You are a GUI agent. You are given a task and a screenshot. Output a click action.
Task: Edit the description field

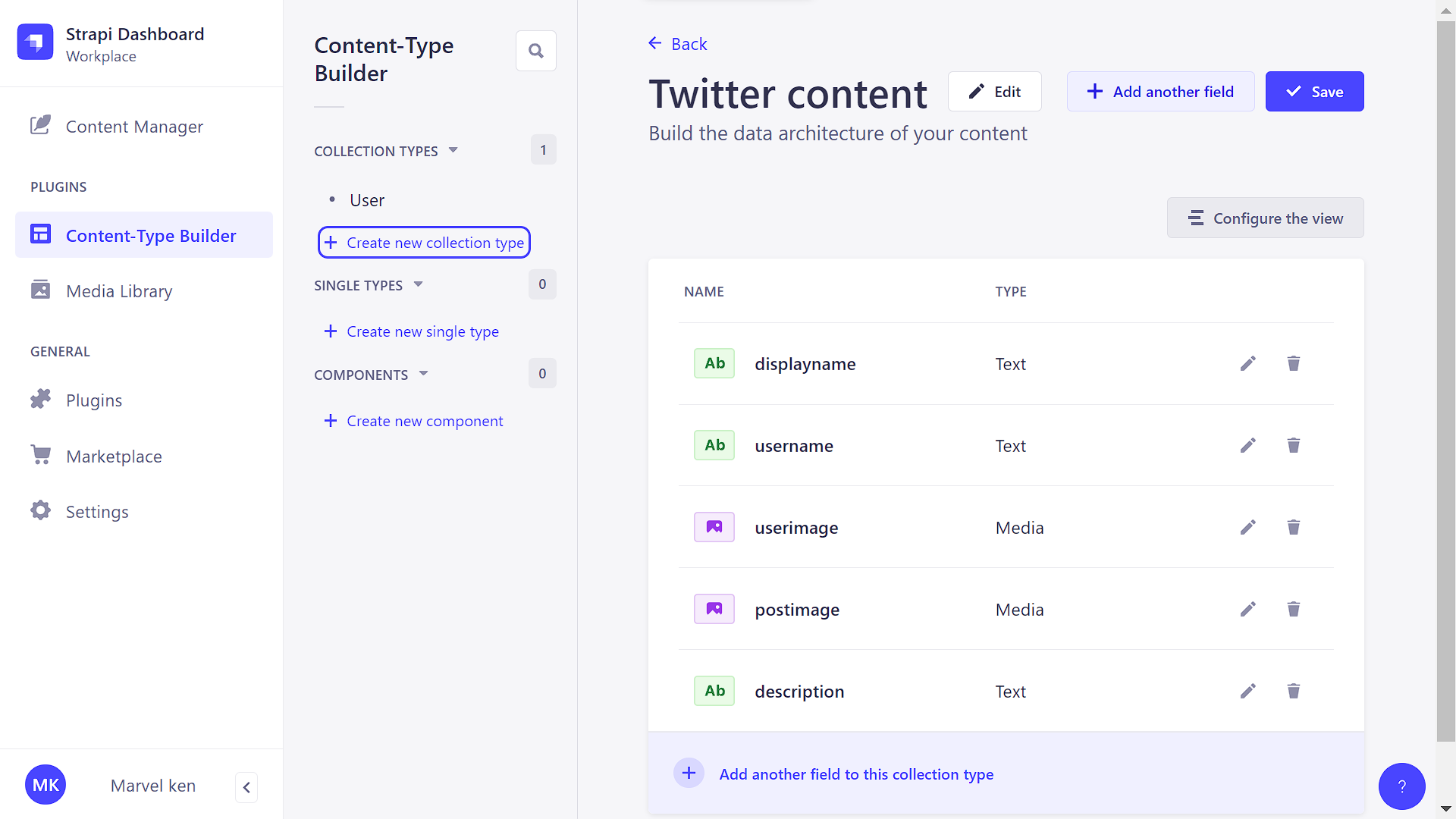[1248, 692]
